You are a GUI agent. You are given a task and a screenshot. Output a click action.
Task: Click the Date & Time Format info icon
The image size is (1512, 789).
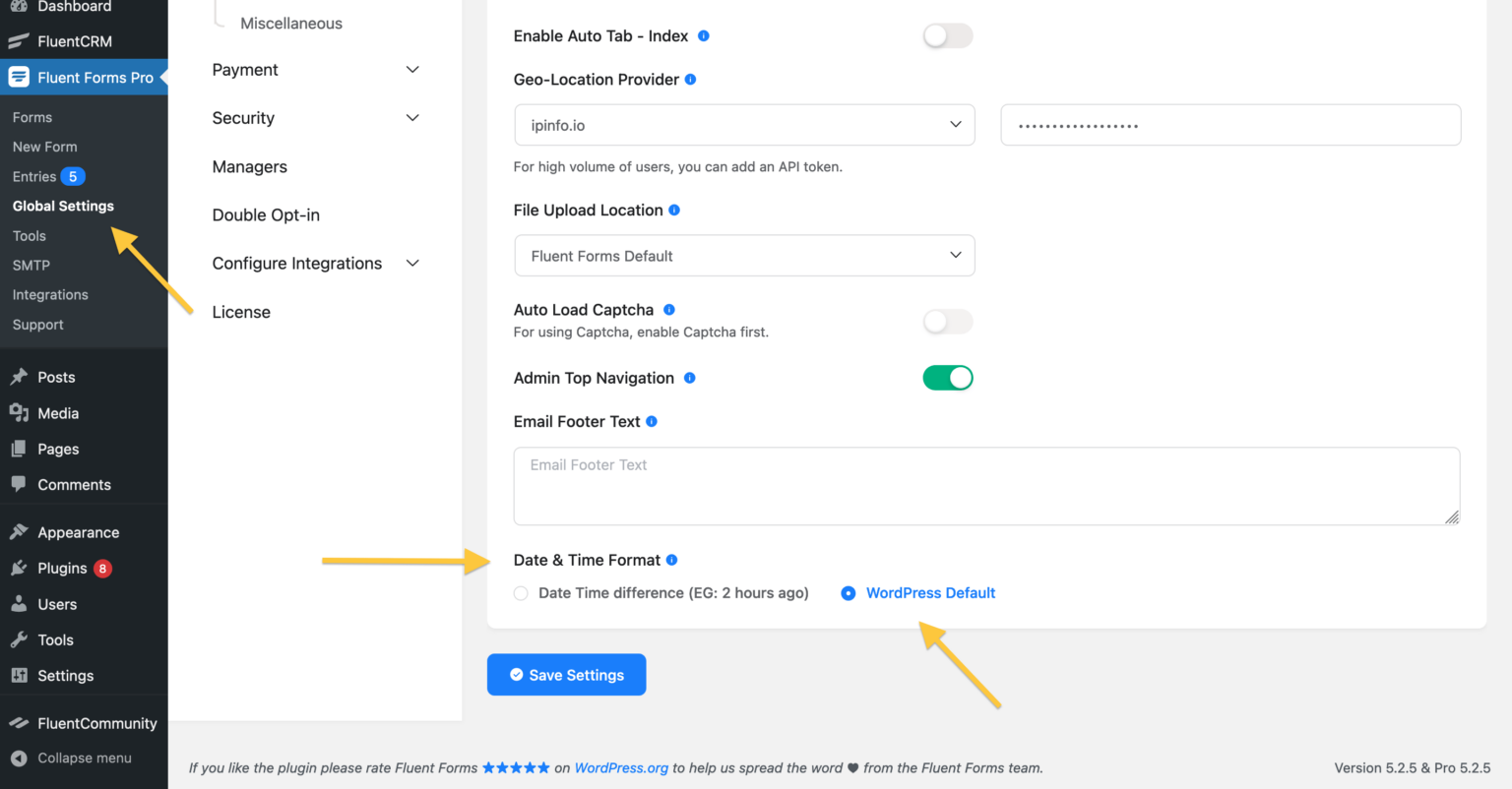[x=671, y=559]
